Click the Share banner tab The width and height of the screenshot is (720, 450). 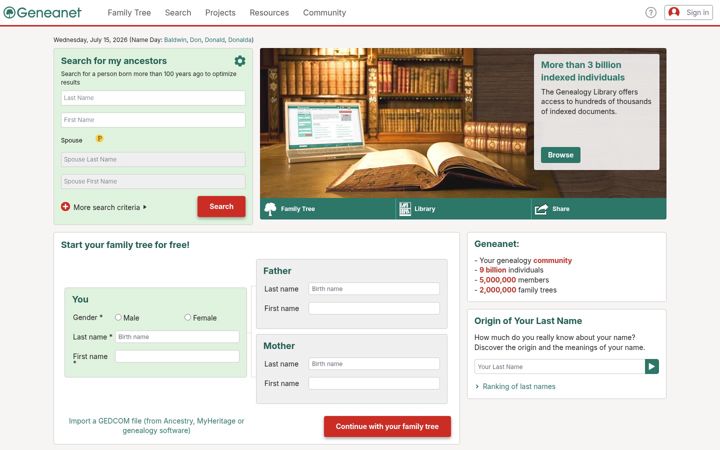tap(599, 209)
